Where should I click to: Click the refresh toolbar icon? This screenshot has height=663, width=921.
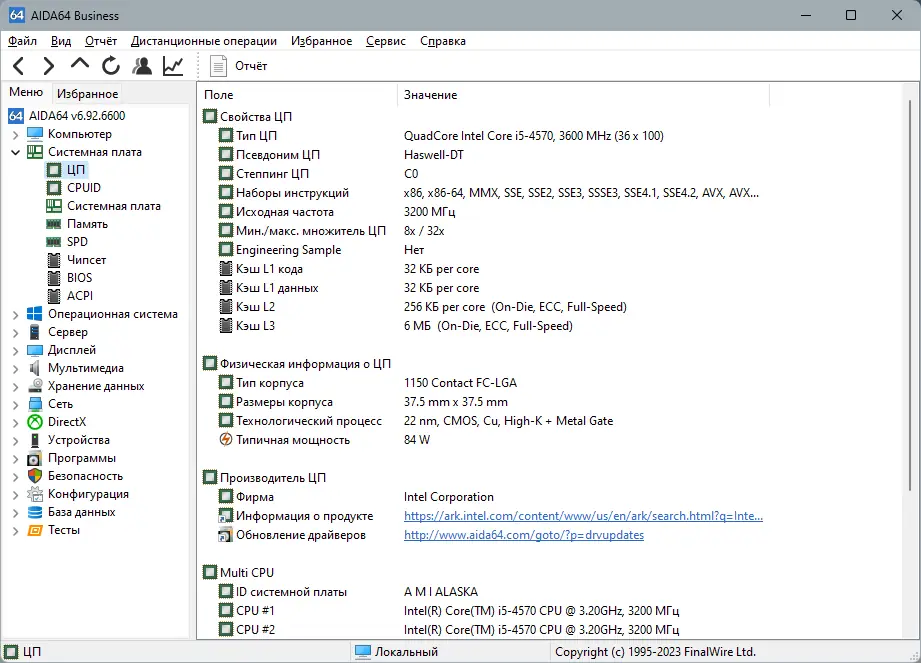110,64
